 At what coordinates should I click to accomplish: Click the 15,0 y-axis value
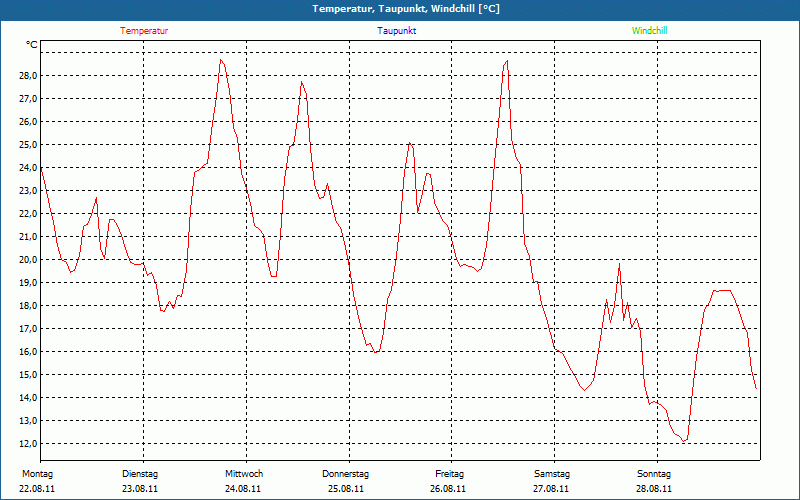coord(29,374)
